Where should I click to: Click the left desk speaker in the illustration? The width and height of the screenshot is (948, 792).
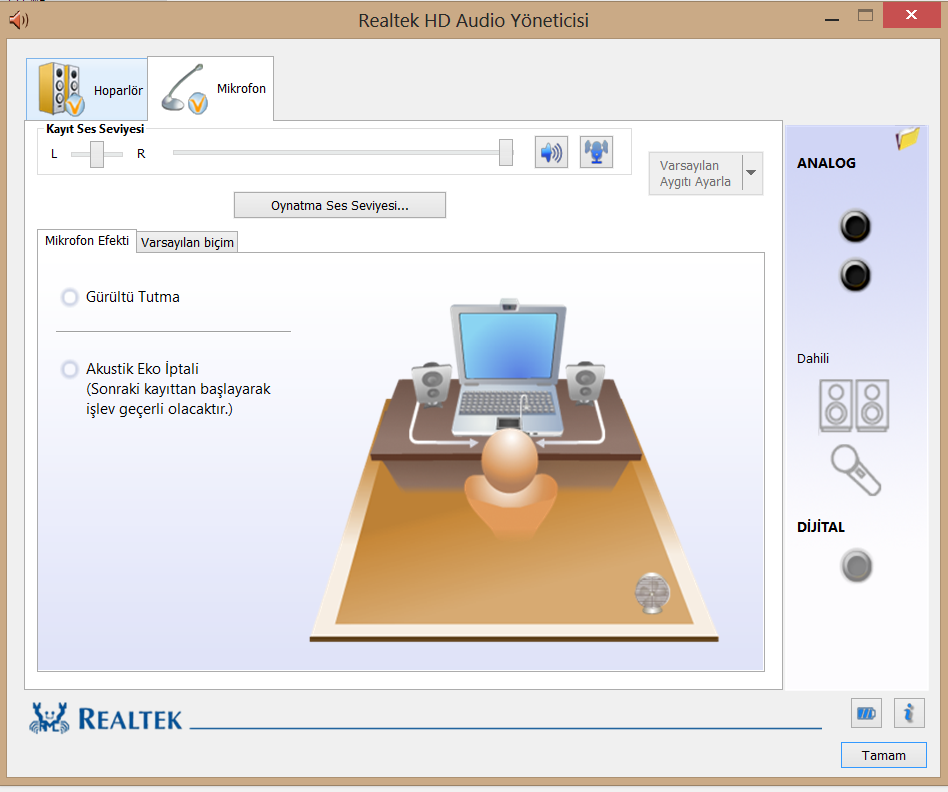[x=432, y=385]
